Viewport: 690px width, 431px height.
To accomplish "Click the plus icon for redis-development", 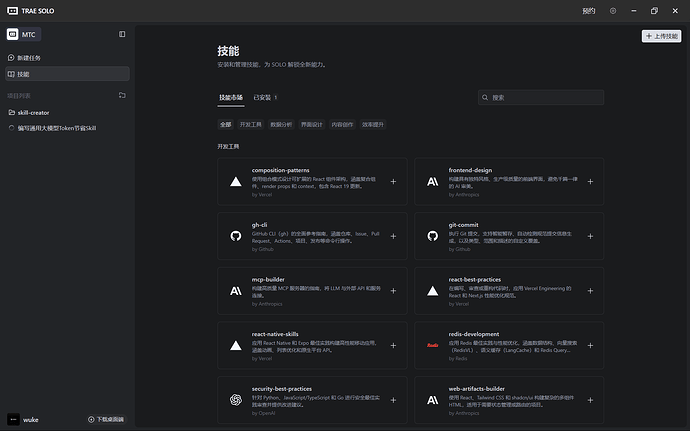I will pos(590,345).
